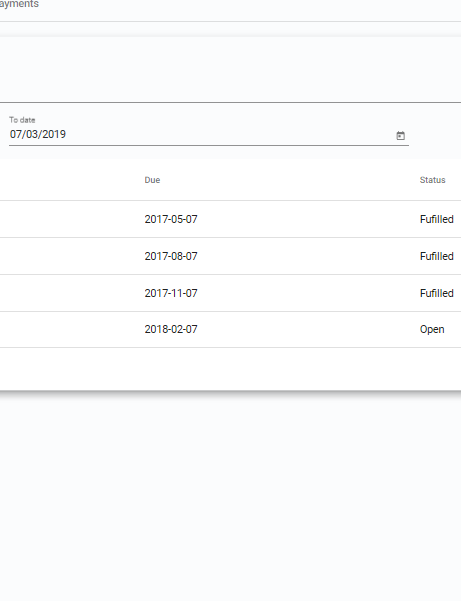Image resolution: width=461 pixels, height=601 pixels.
Task: Sort by the Status column header
Action: click(x=432, y=180)
